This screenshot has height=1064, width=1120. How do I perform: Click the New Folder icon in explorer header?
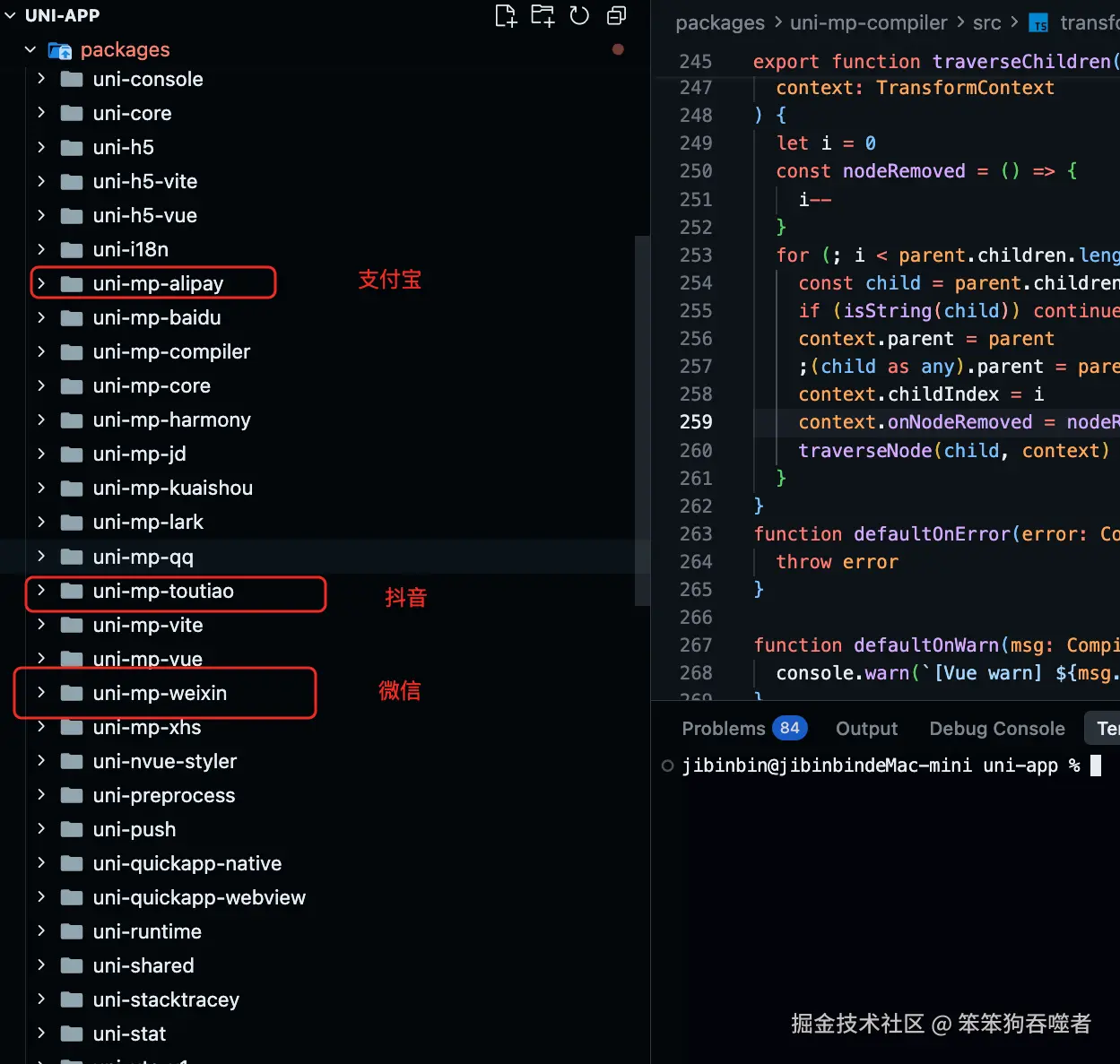[543, 16]
